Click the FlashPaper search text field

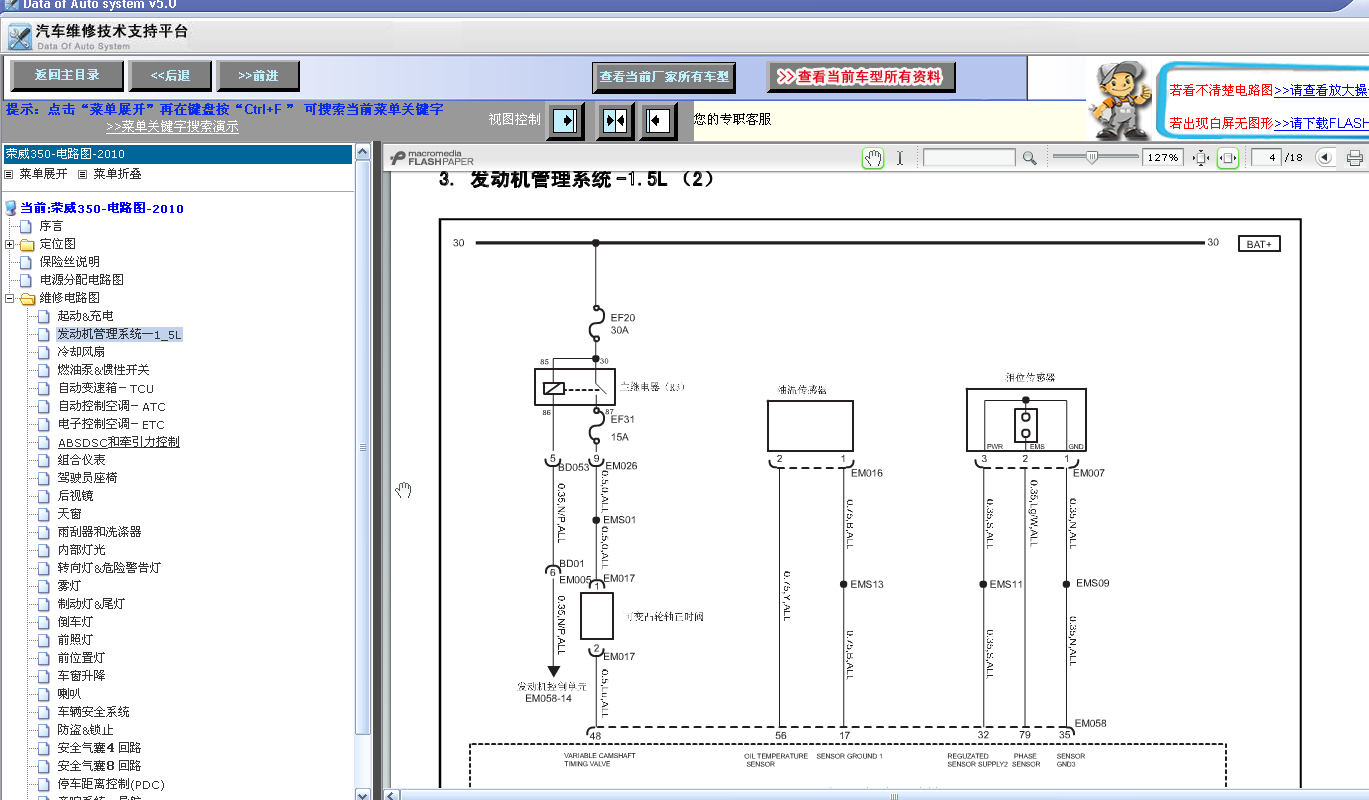click(x=969, y=158)
